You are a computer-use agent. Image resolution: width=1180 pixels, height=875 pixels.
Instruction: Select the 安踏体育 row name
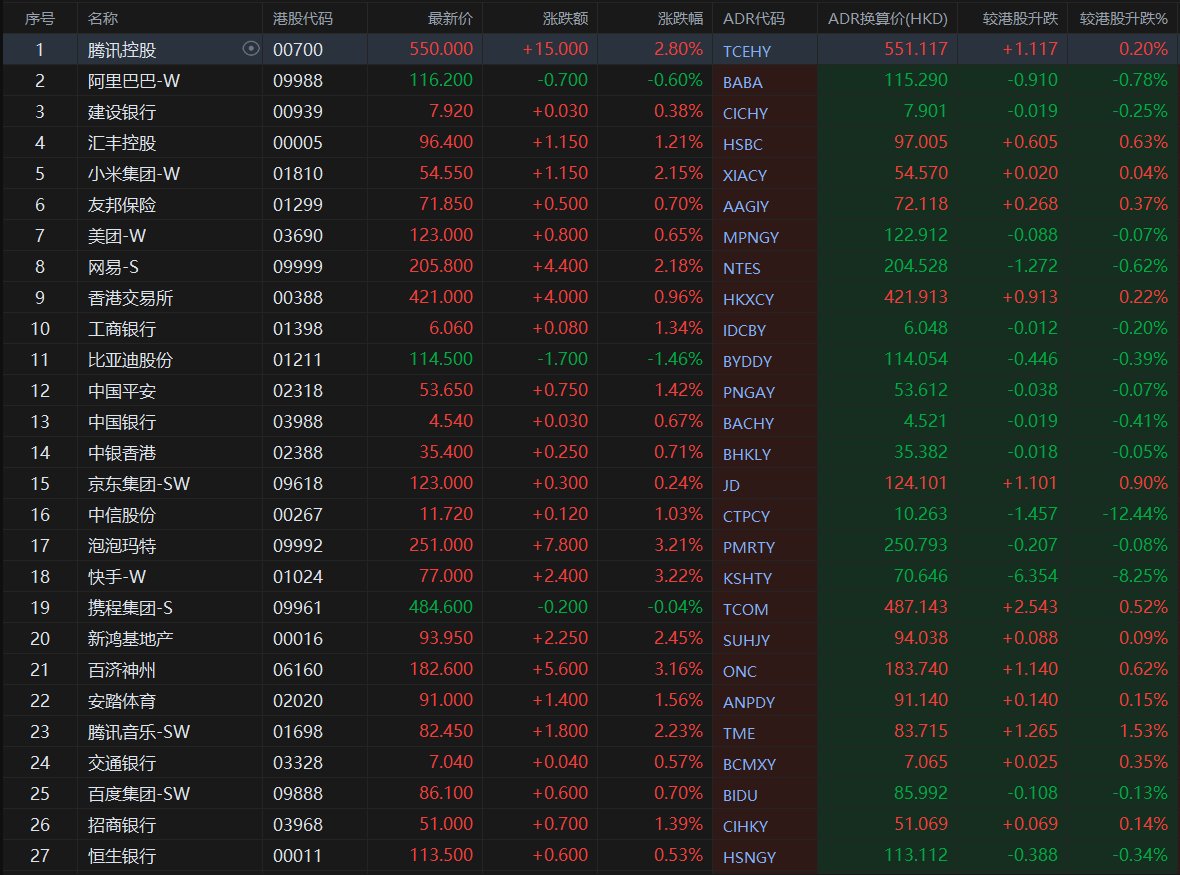coord(122,701)
